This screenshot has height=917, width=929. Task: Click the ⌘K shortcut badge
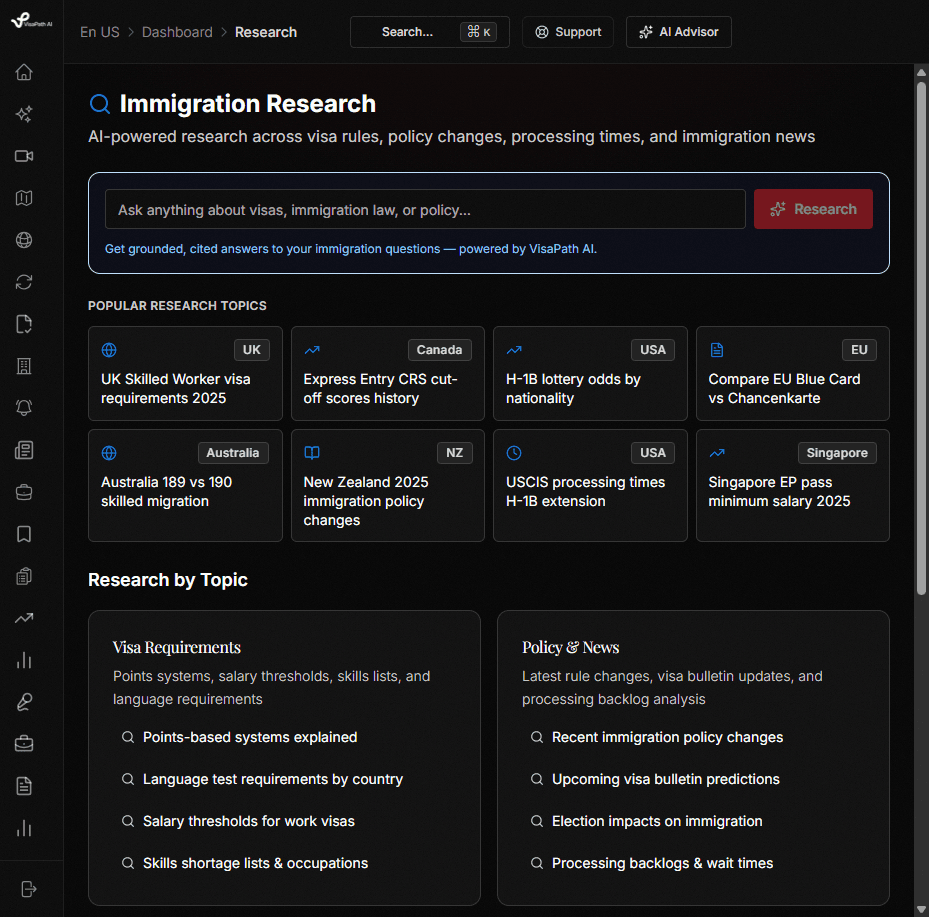pos(478,32)
